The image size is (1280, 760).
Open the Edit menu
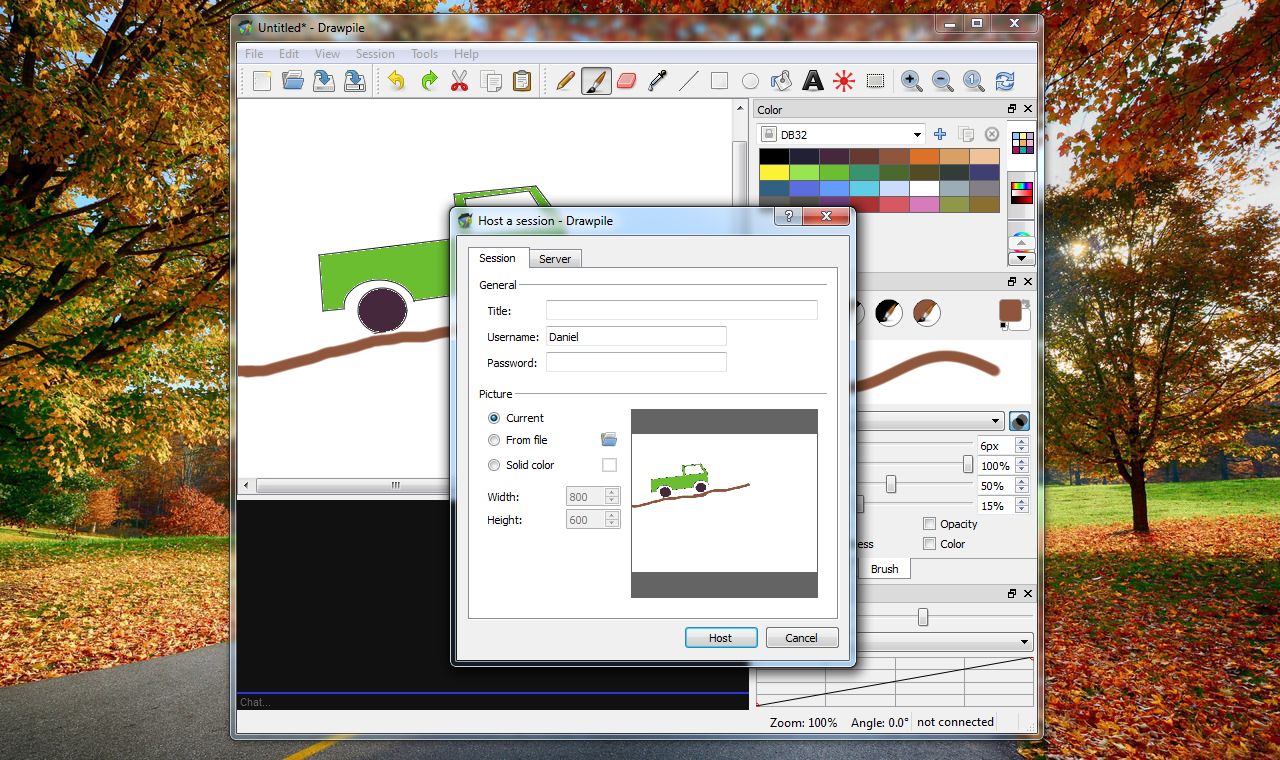point(289,54)
